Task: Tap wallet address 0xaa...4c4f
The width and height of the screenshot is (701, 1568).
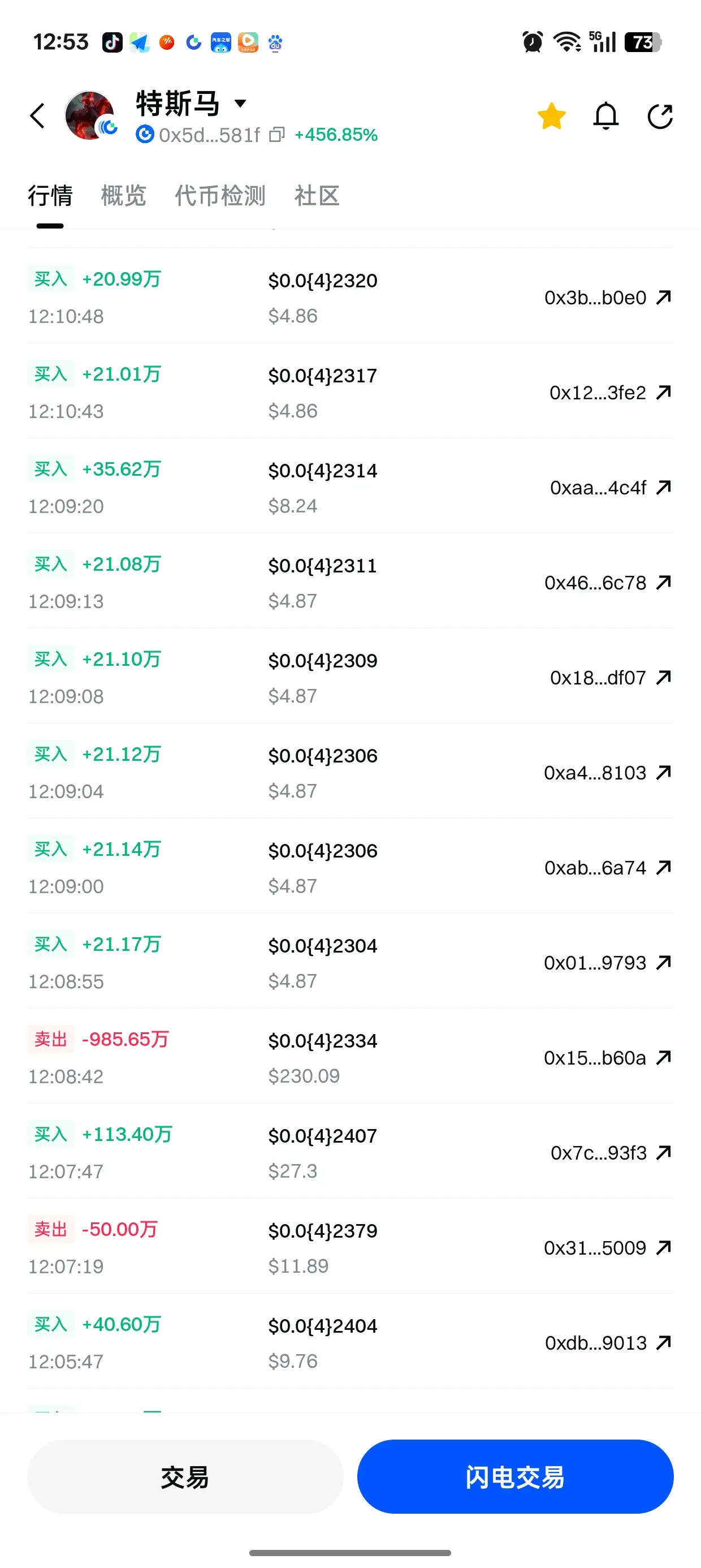Action: [x=598, y=488]
